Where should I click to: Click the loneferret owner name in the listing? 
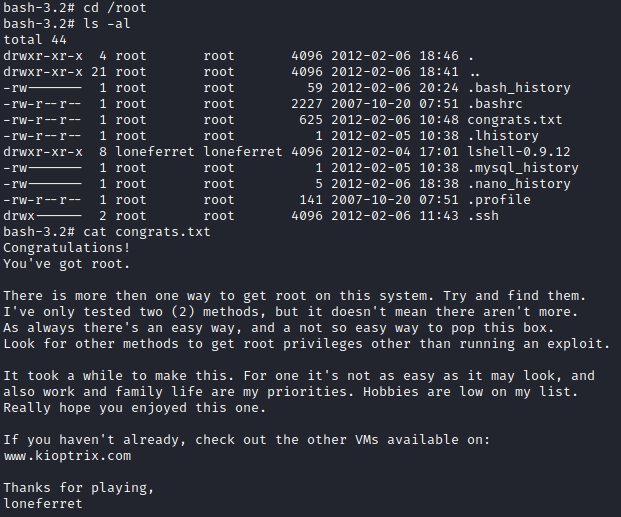(155, 152)
